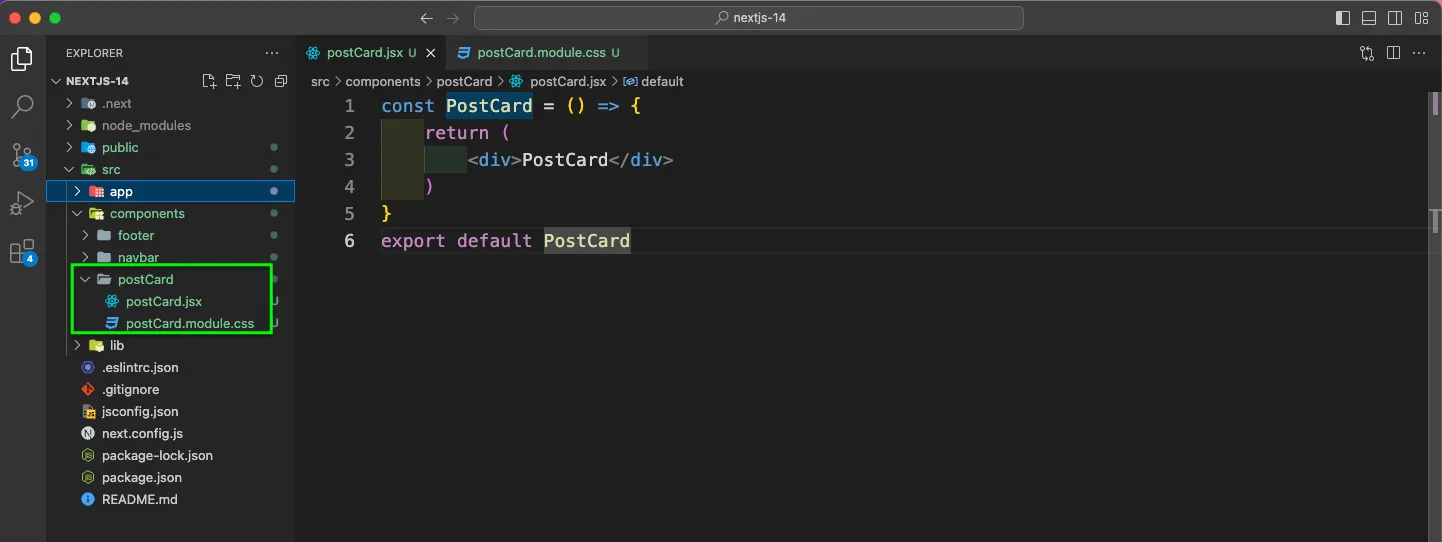Screen dimensions: 1442x542
Task: Toggle the primary side bar layout icon
Action: (x=1343, y=18)
